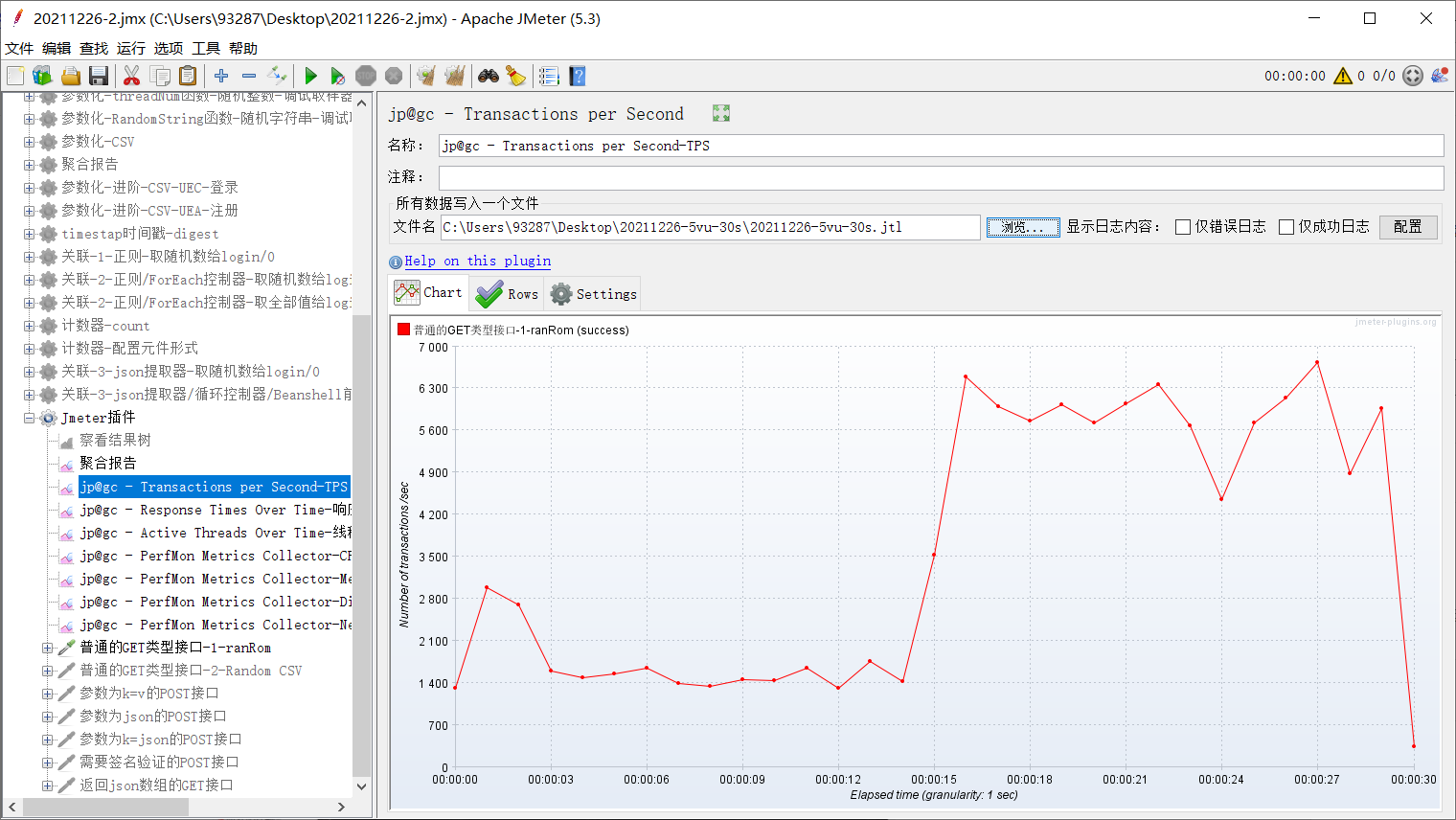Open the Function Helper list icon
1456x820 pixels.
549,76
